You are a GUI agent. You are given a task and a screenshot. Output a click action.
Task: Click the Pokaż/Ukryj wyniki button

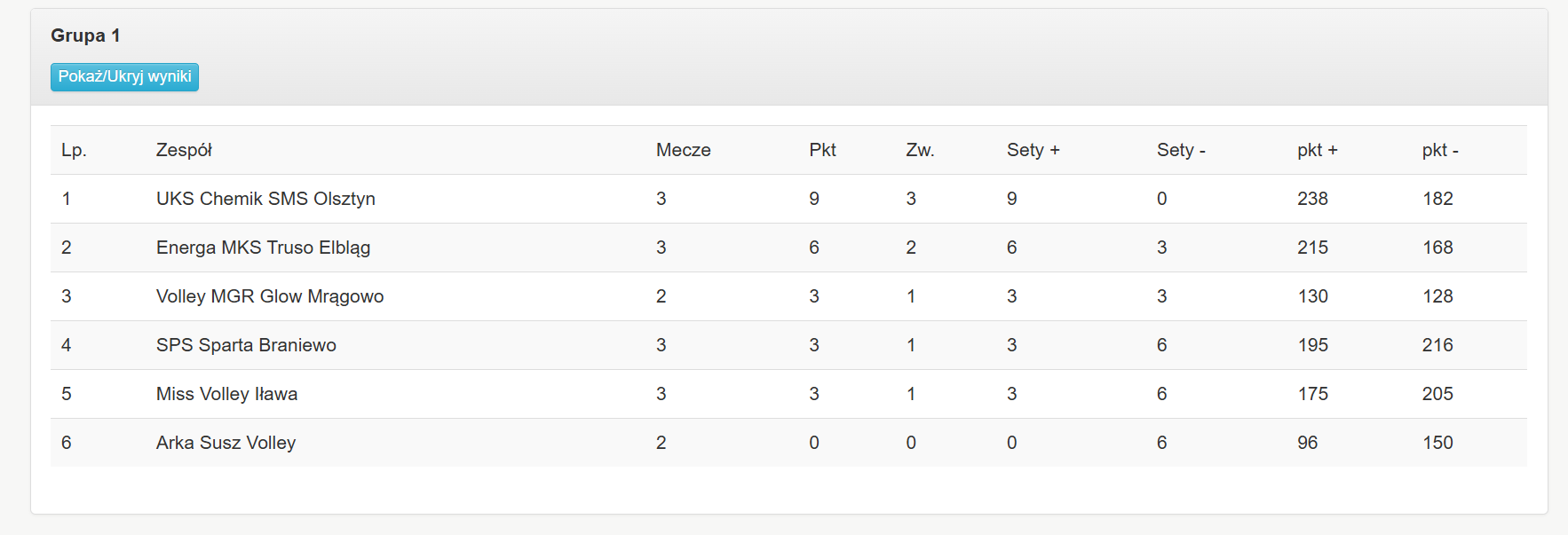pos(124,77)
